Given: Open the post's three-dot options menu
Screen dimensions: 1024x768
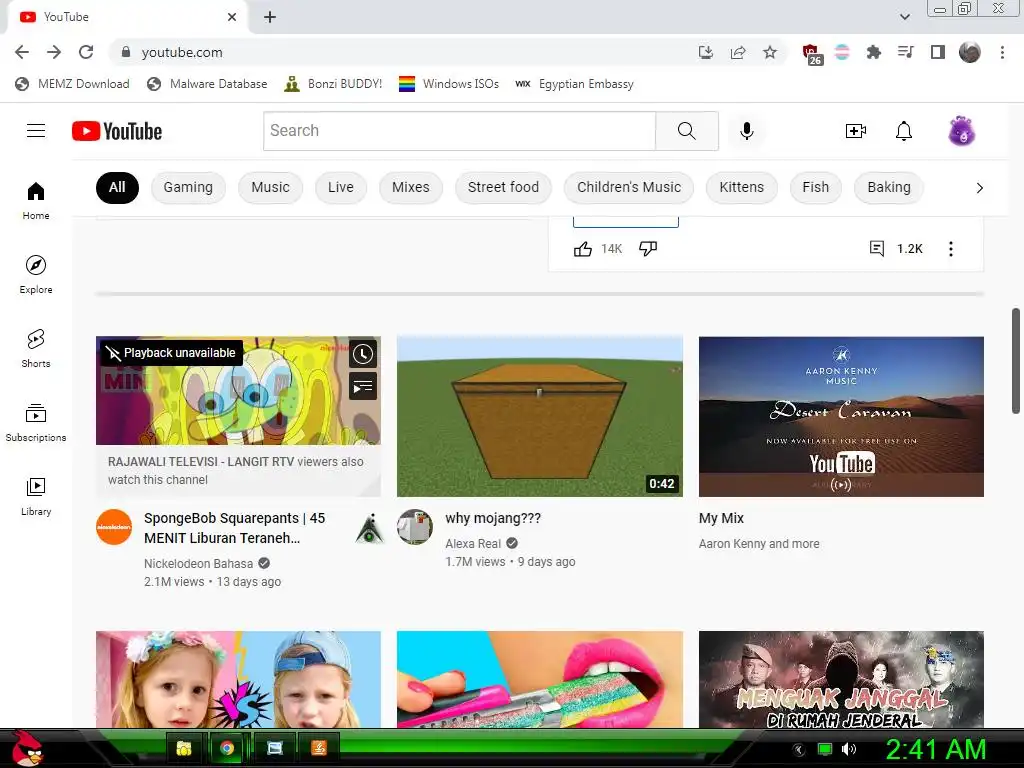Looking at the screenshot, I should [951, 249].
